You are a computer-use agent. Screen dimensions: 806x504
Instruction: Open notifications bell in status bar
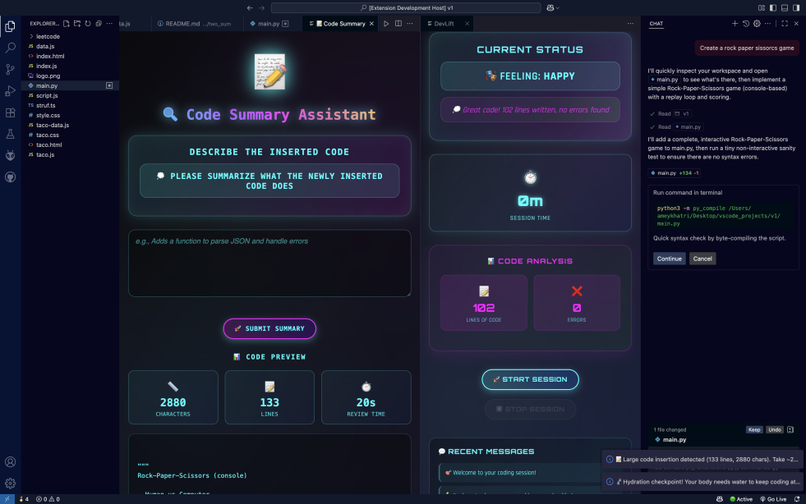pyautogui.click(x=797, y=499)
